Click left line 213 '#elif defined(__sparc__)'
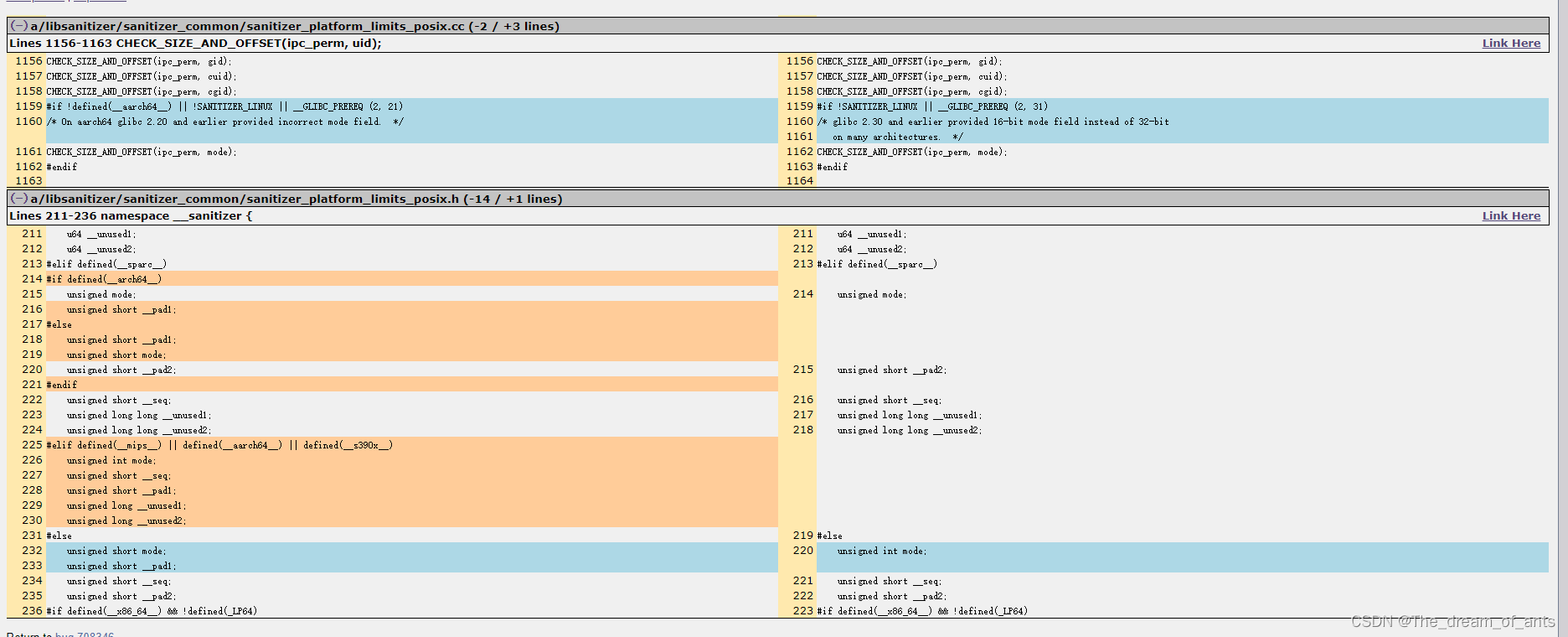 (x=106, y=264)
